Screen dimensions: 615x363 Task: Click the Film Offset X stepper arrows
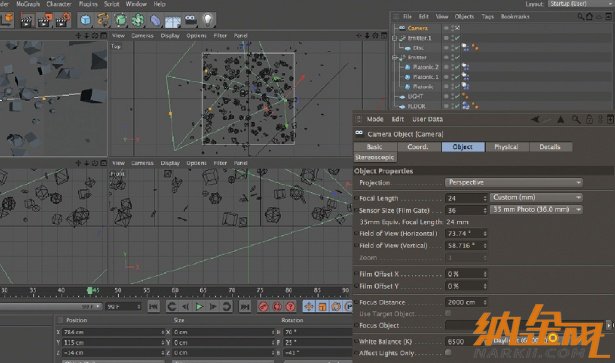[485, 274]
